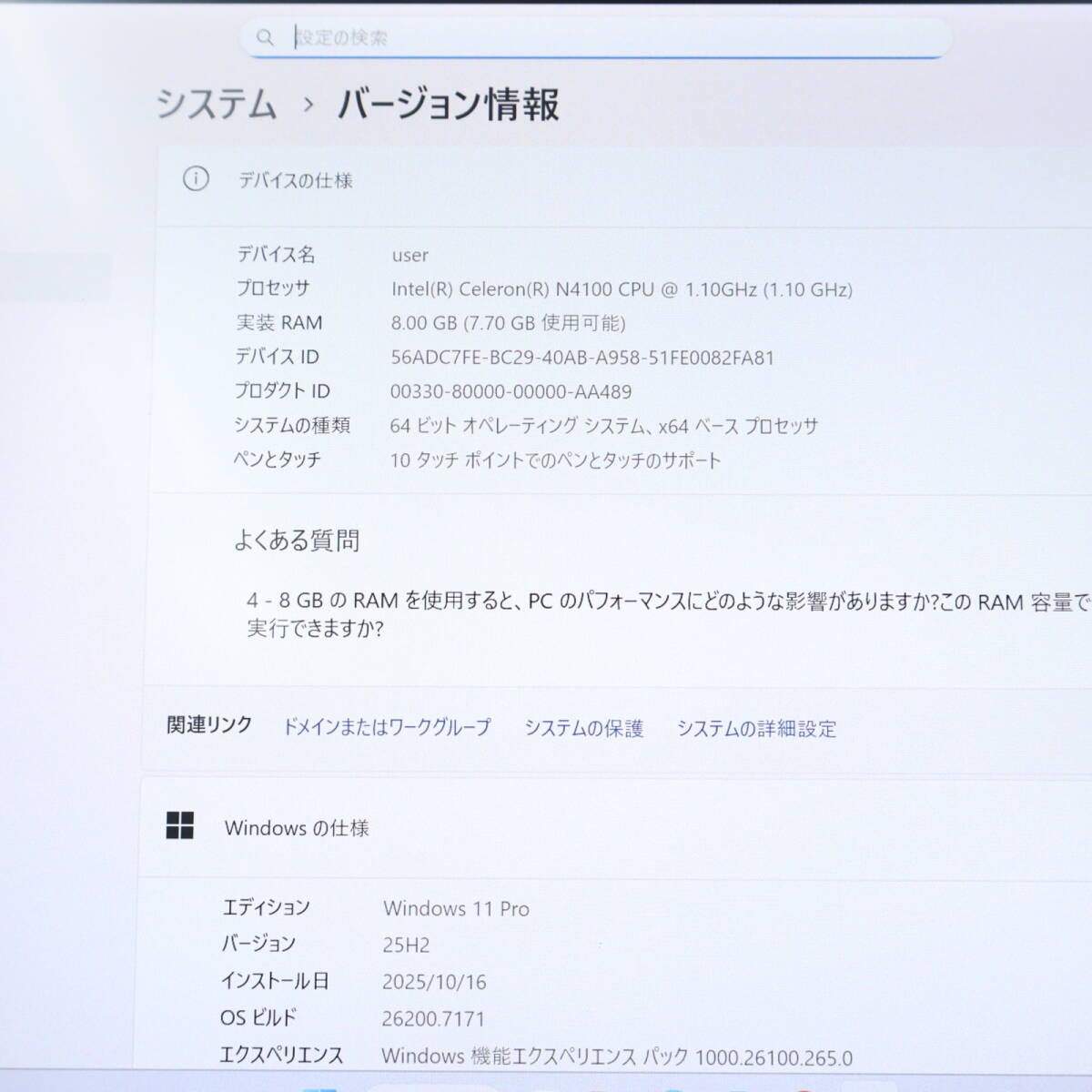Screen dimensions: 1092x1092
Task: Click the search magnifier icon
Action: pyautogui.click(x=265, y=37)
